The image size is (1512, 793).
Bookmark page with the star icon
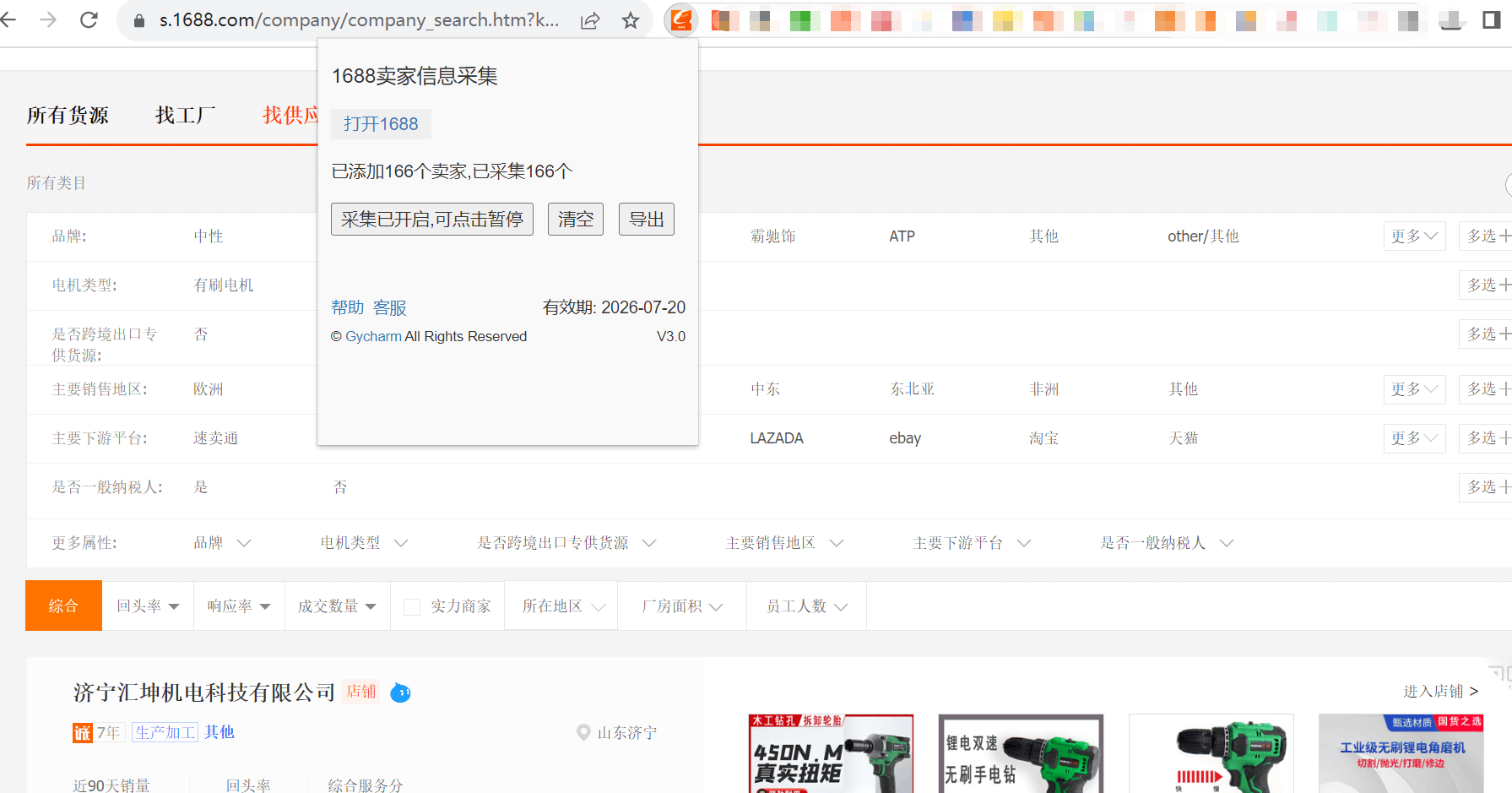coord(631,20)
